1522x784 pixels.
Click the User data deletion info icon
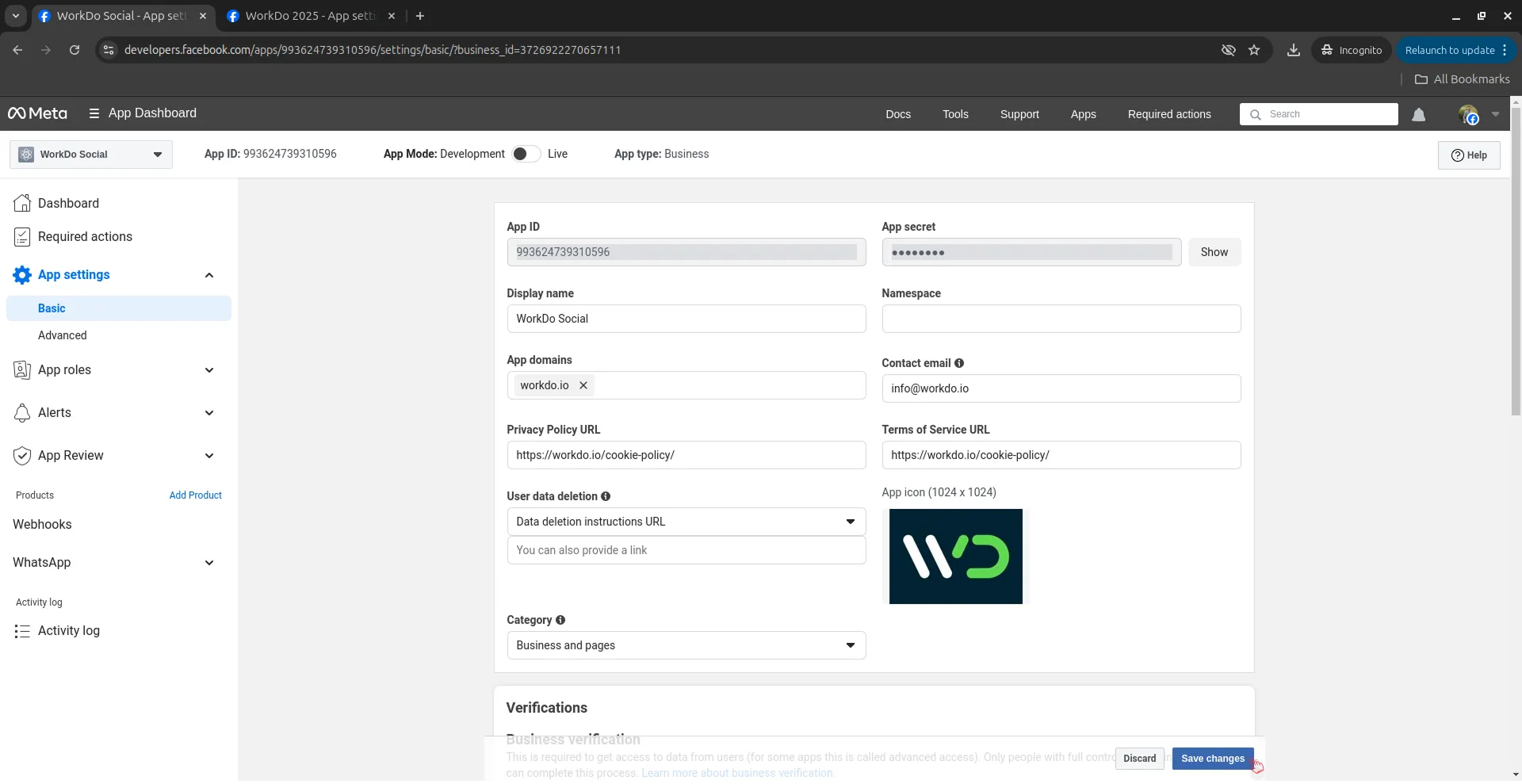(606, 496)
